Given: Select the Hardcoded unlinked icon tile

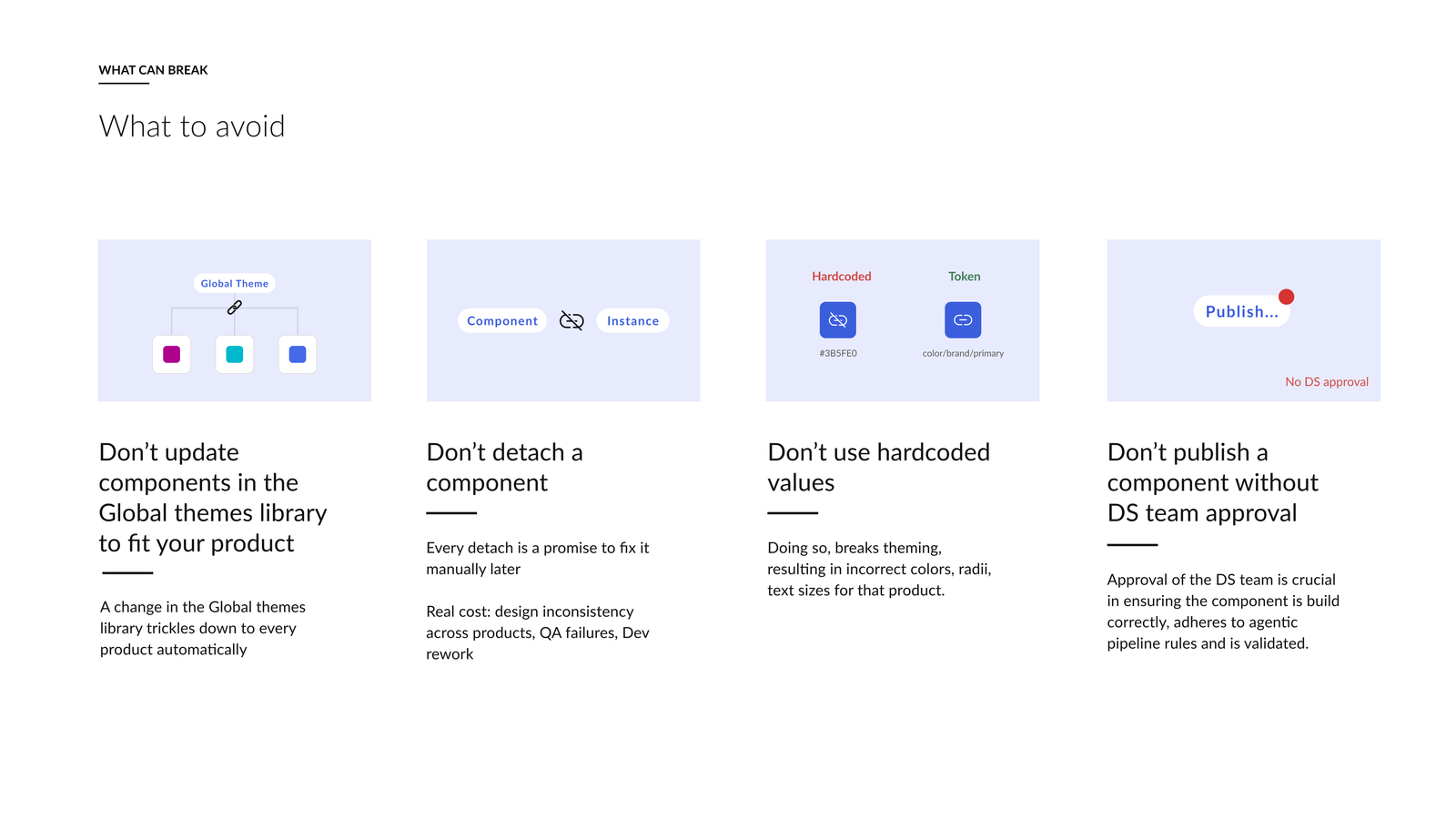Looking at the screenshot, I should (838, 320).
